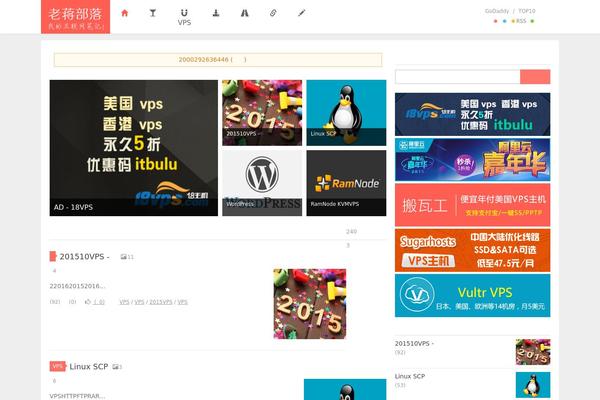600x400 pixels.
Task: Click the pencil icon in navigation
Action: pyautogui.click(x=302, y=13)
